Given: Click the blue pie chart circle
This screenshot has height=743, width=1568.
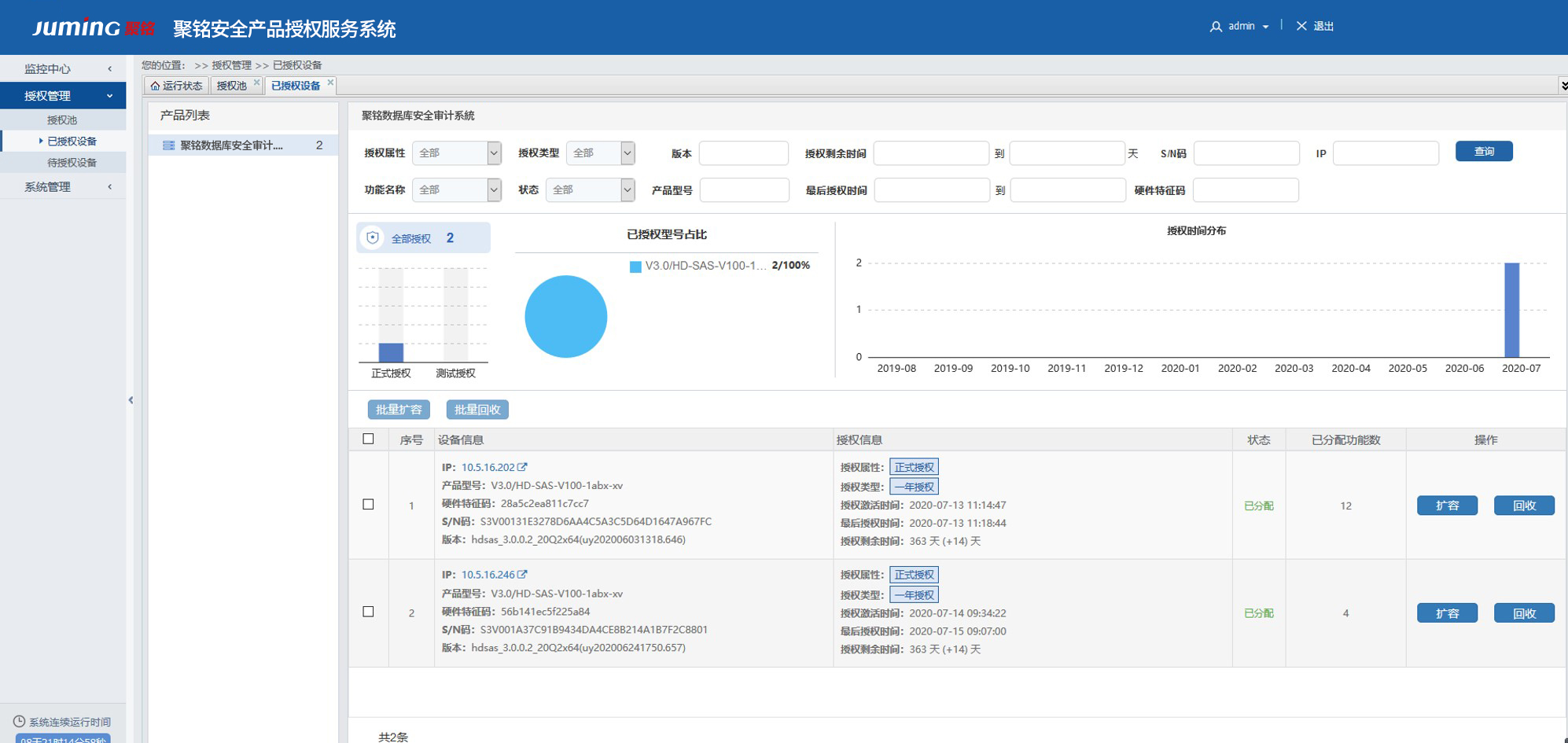Looking at the screenshot, I should 566,316.
